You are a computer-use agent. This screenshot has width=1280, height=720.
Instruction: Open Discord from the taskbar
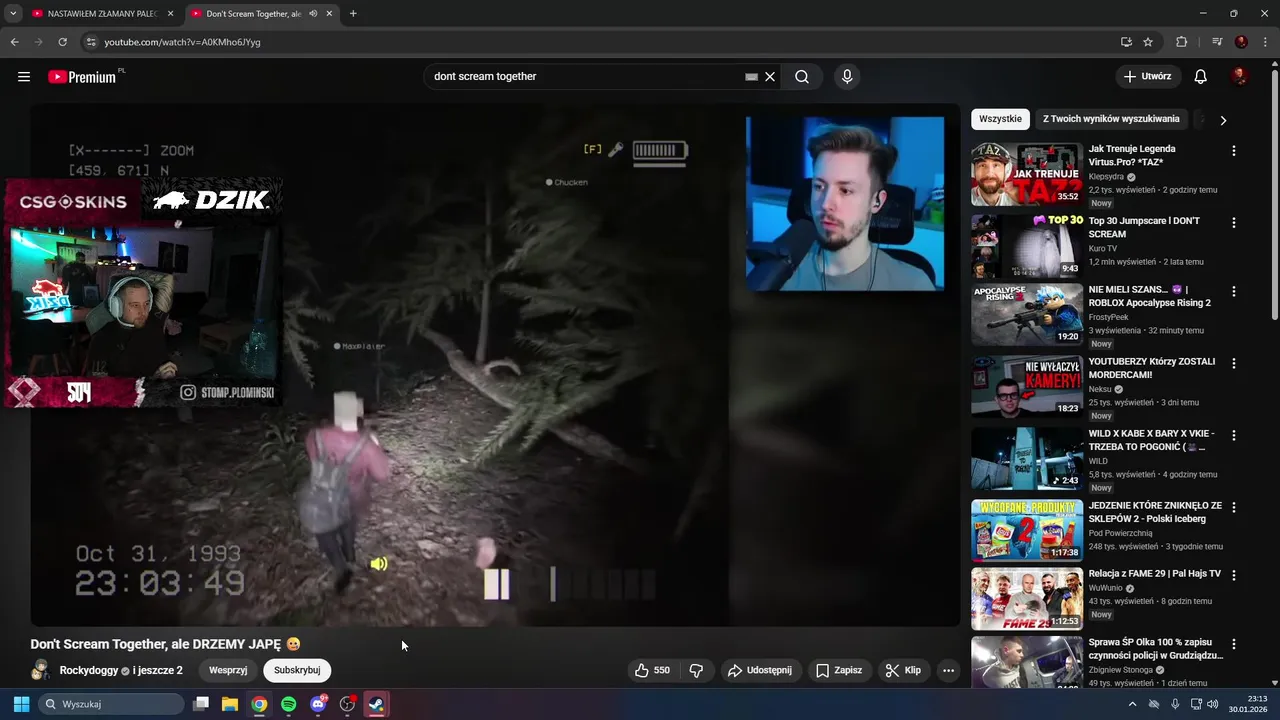pos(318,704)
